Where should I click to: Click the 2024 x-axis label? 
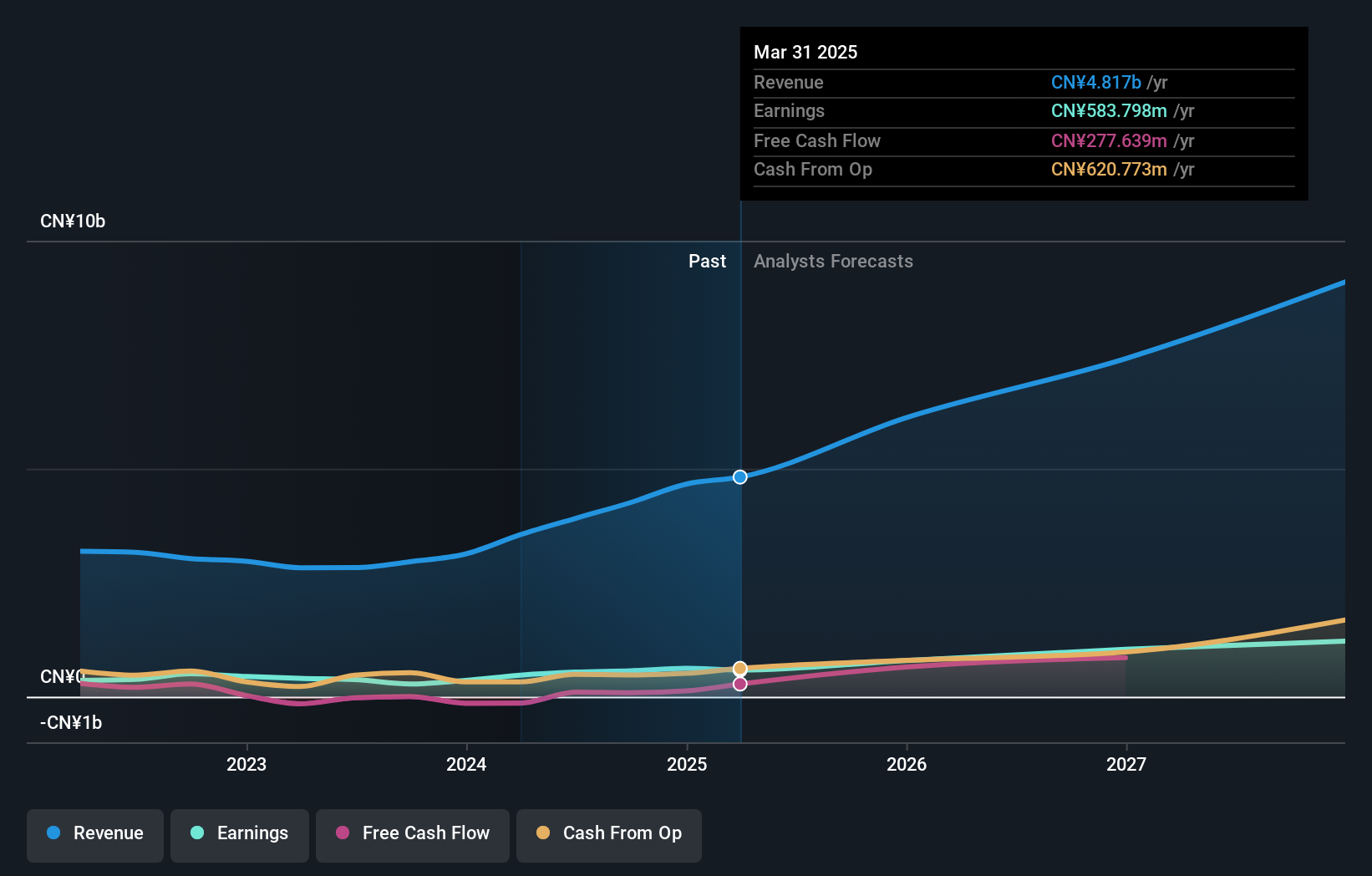[466, 764]
